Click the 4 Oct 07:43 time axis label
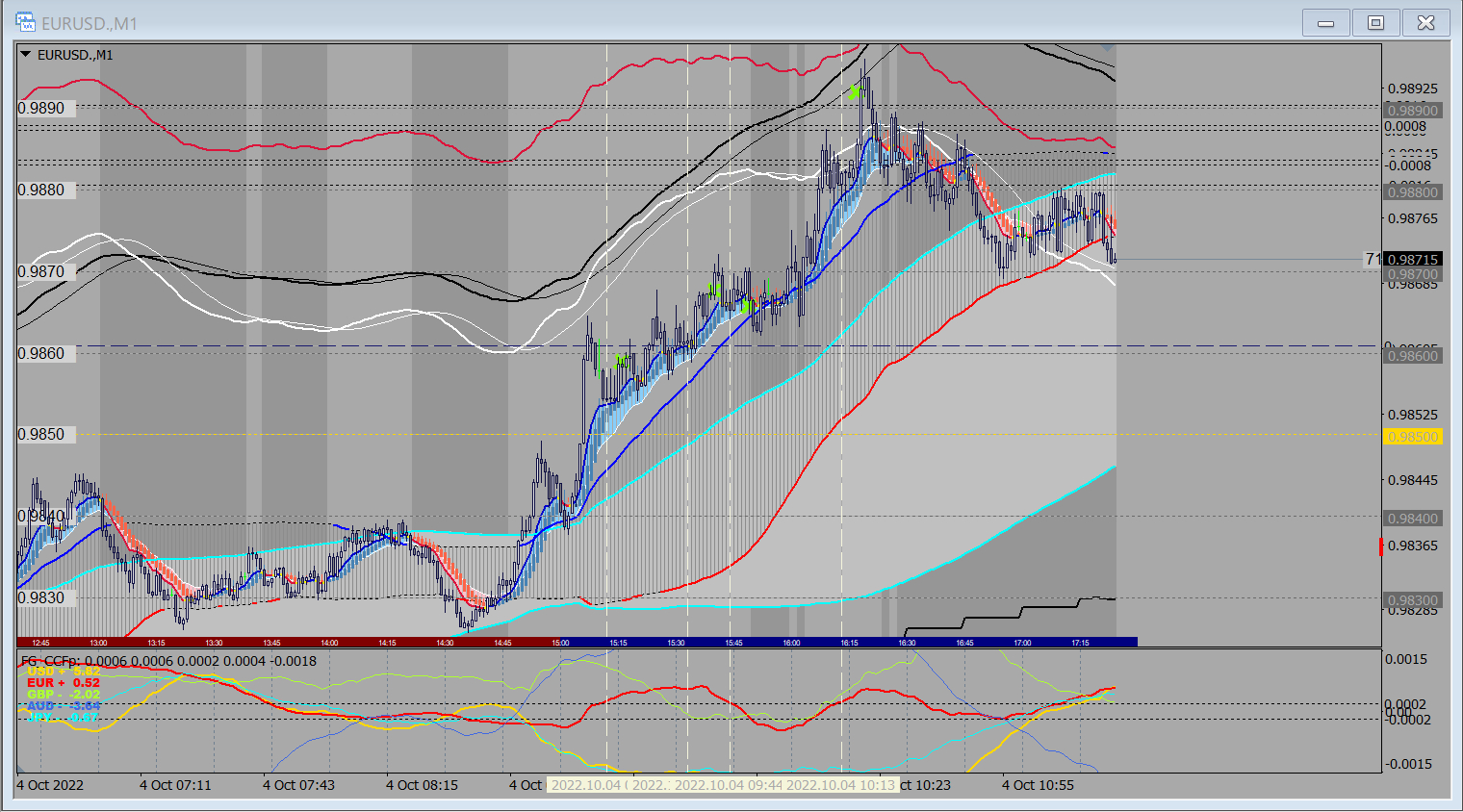Screen dimensions: 1463x812 pyautogui.click(x=298, y=785)
